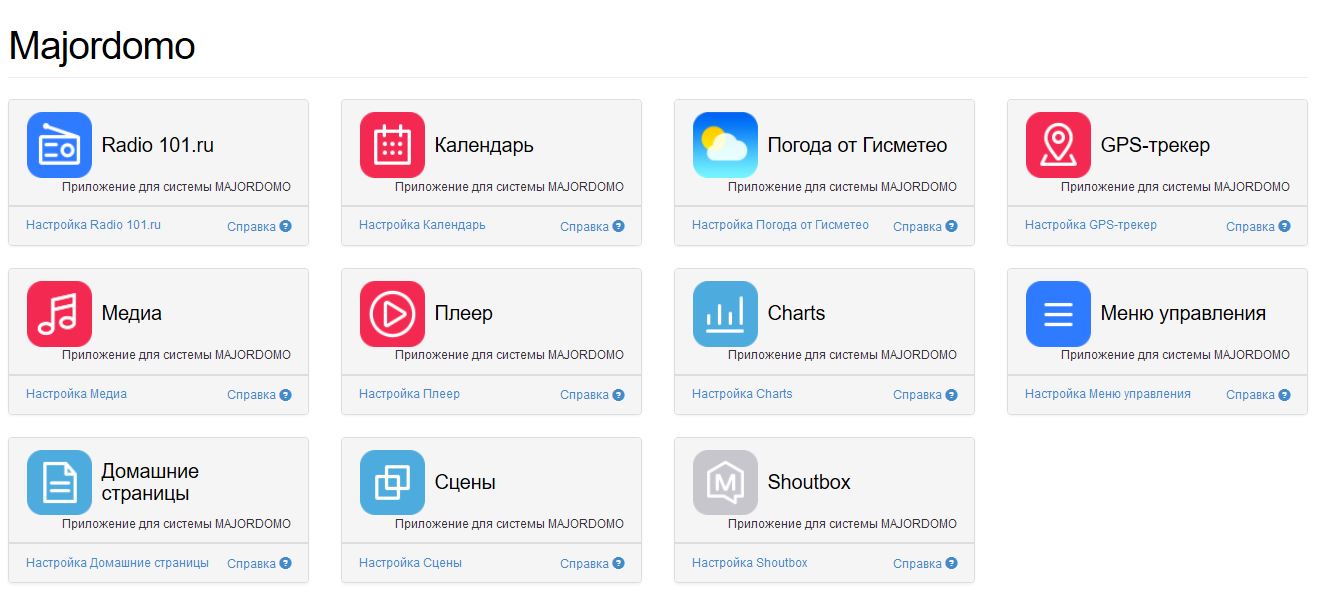Click Справка text link in Radio 101.ru card
1318x597 pixels.
pos(251,227)
